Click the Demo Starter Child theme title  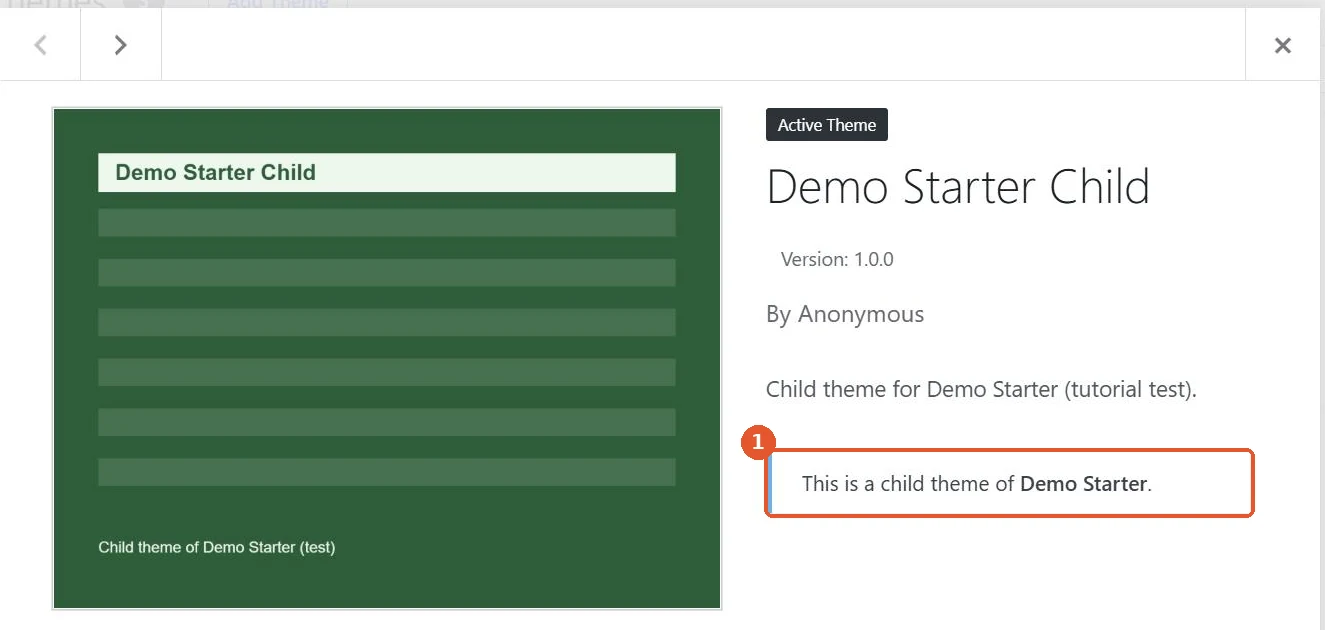point(958,187)
